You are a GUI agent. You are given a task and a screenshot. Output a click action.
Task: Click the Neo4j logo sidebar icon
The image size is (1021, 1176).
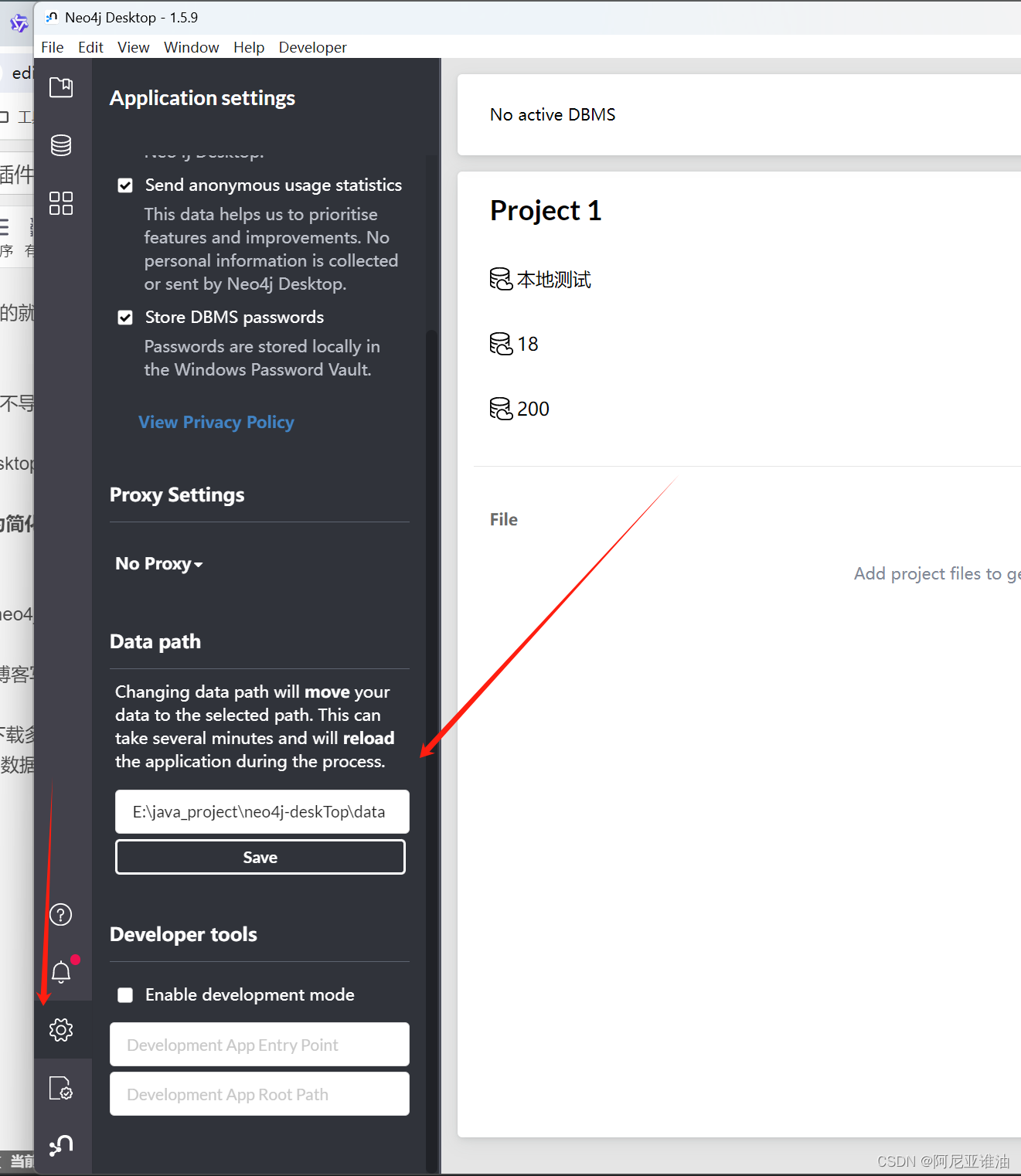tap(61, 1145)
